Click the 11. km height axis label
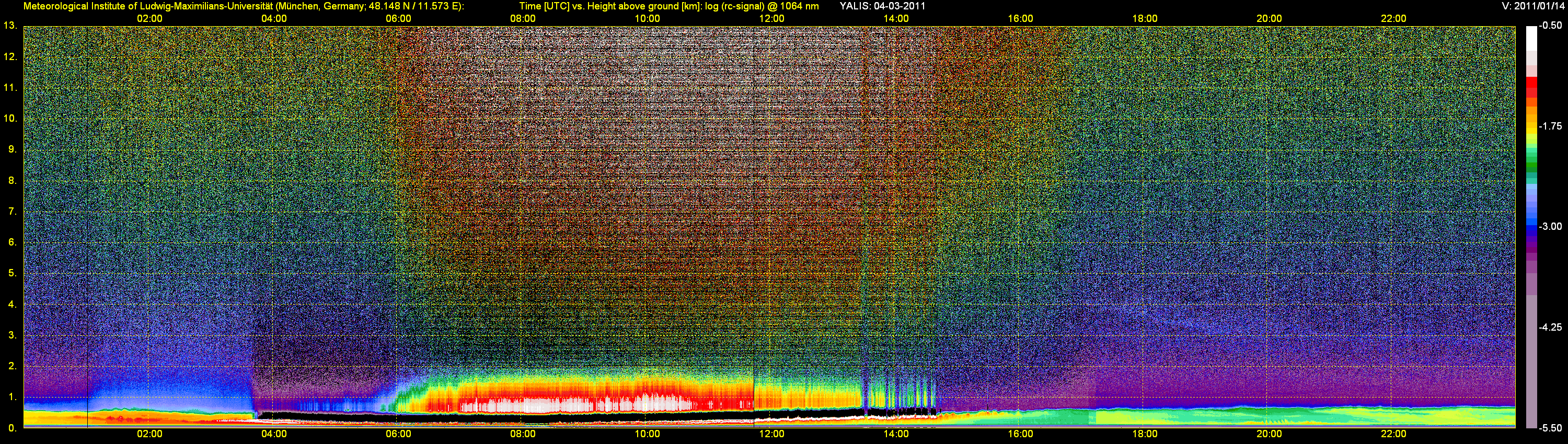The height and width of the screenshot is (444, 1568). click(x=10, y=88)
